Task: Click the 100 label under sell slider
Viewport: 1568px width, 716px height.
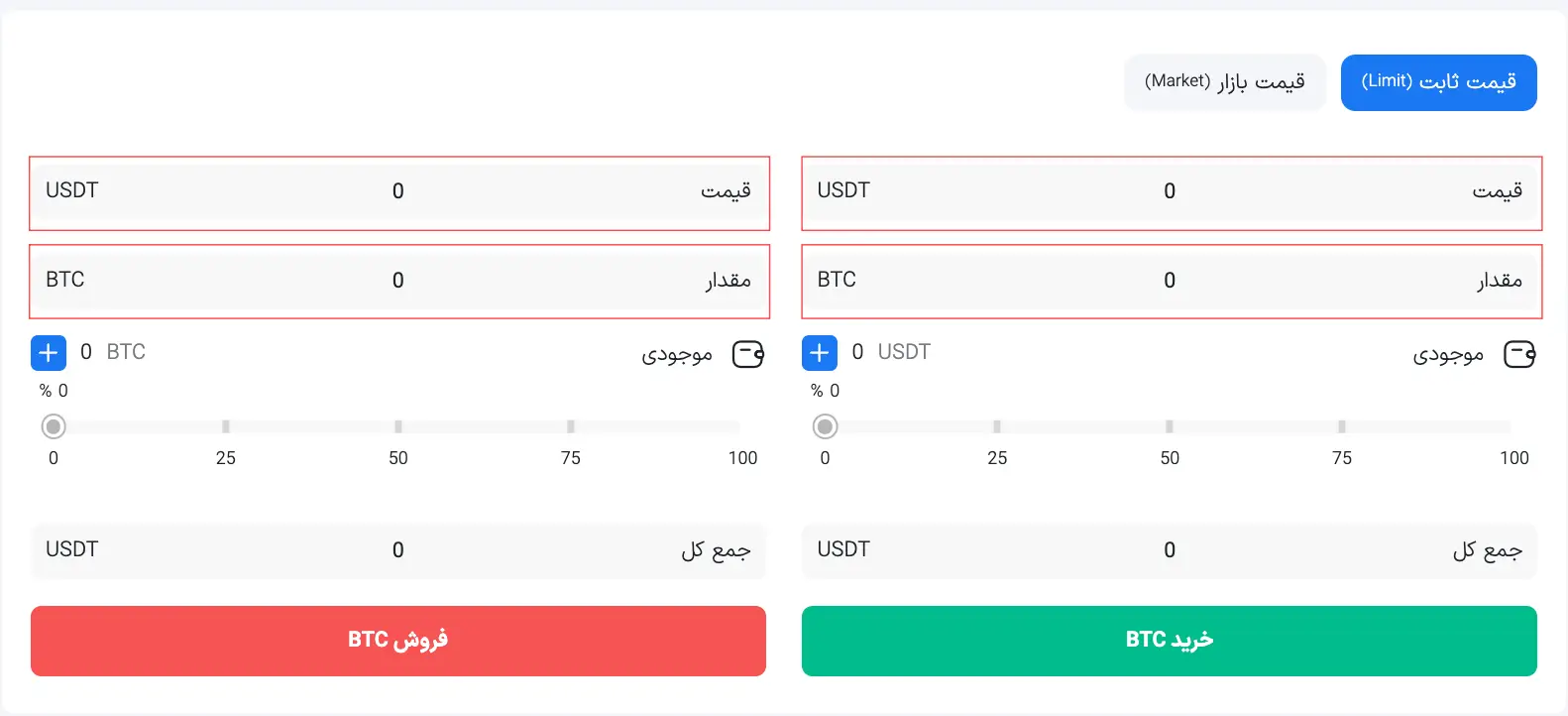Action: (x=742, y=458)
